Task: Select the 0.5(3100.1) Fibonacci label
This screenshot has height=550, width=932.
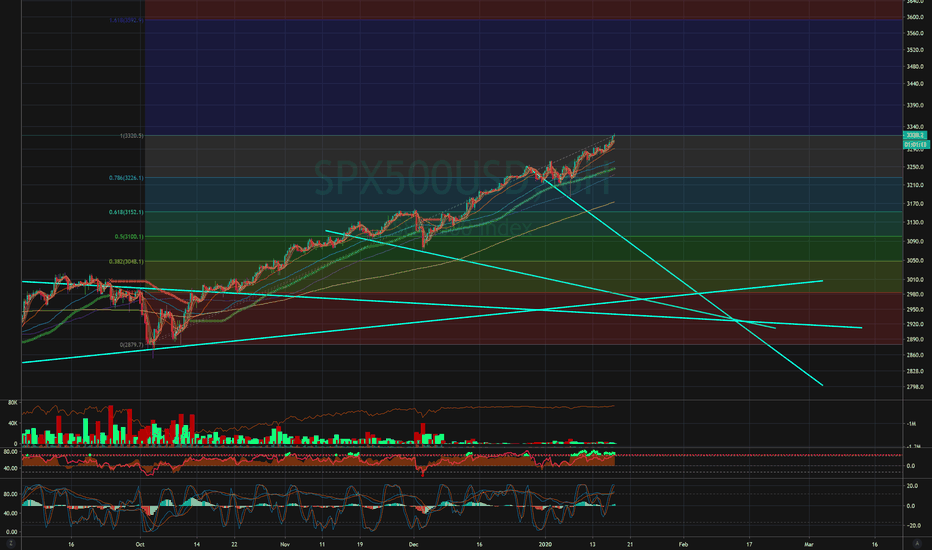Action: (x=129, y=237)
